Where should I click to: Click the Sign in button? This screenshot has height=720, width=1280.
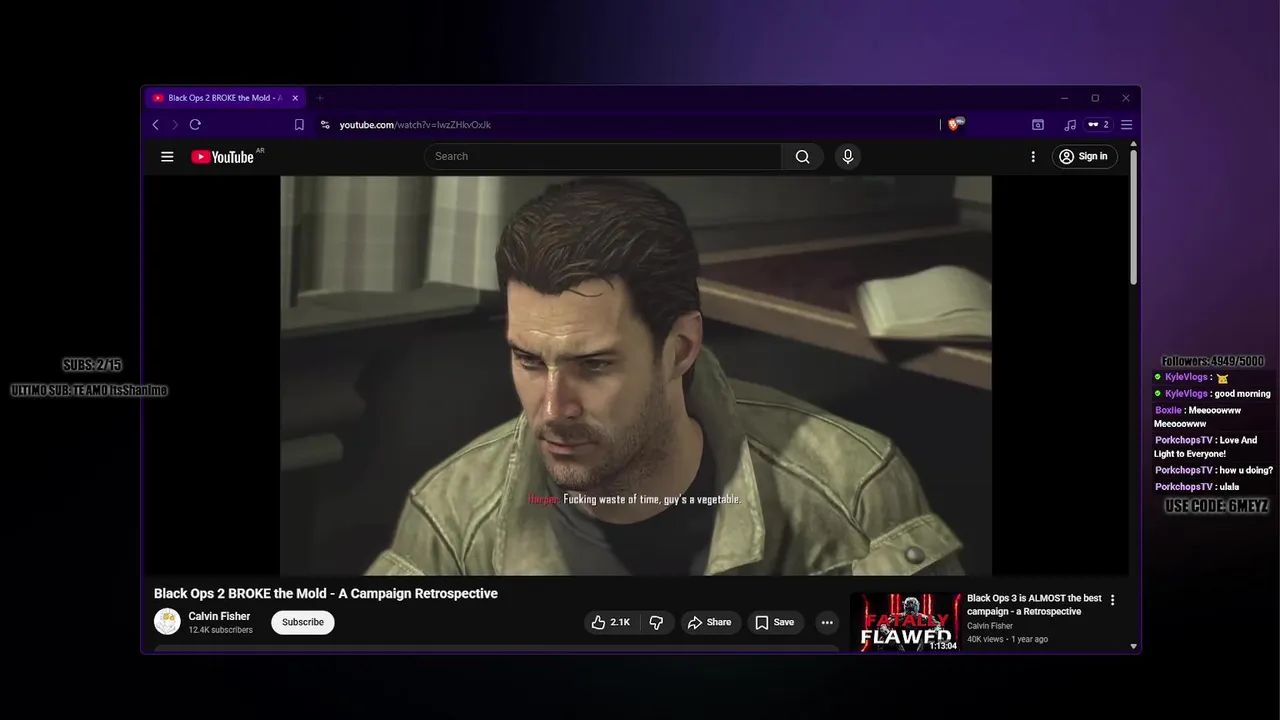(1084, 156)
